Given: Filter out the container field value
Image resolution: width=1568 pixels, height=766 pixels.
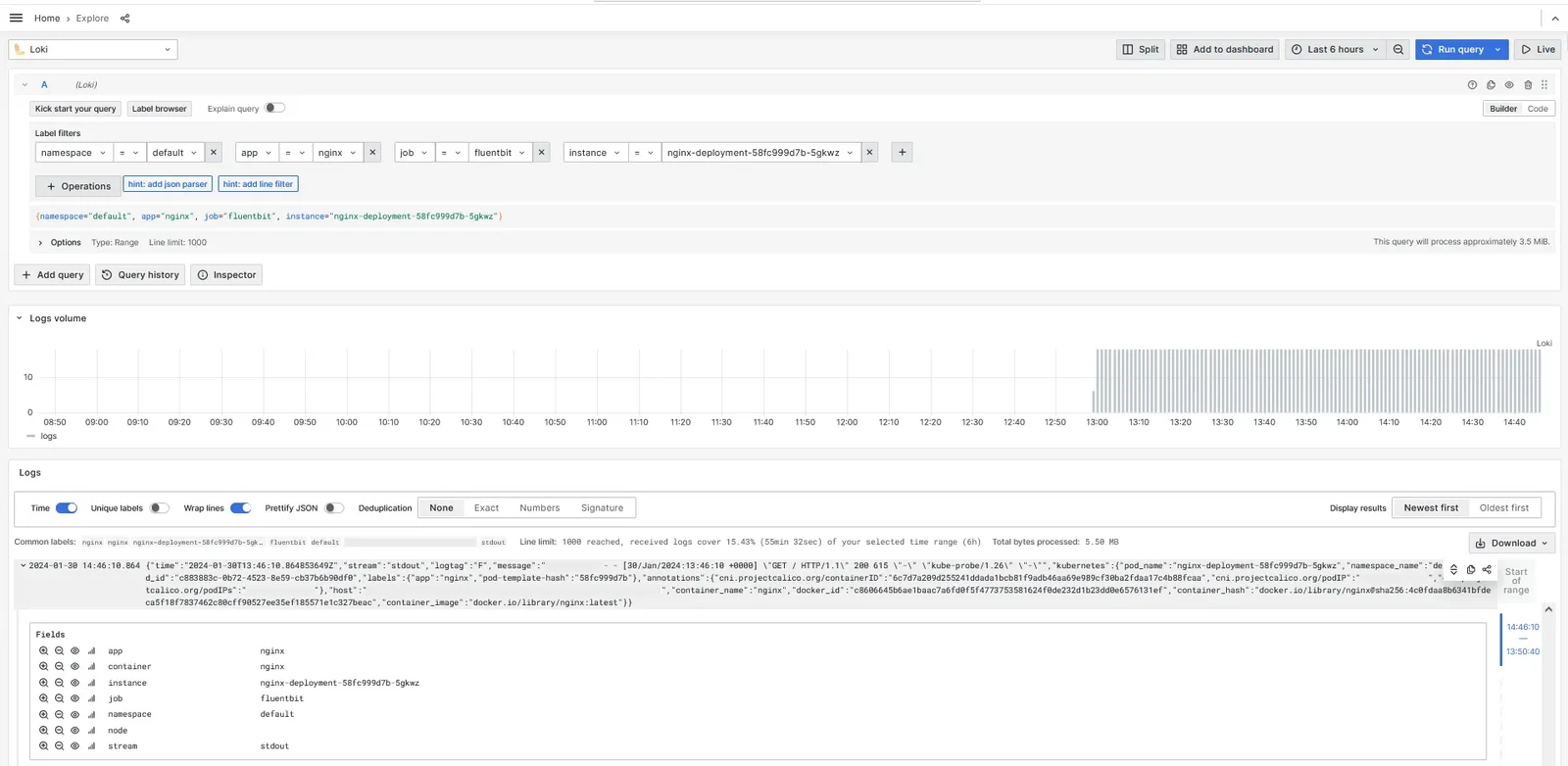Looking at the screenshot, I should (59, 667).
